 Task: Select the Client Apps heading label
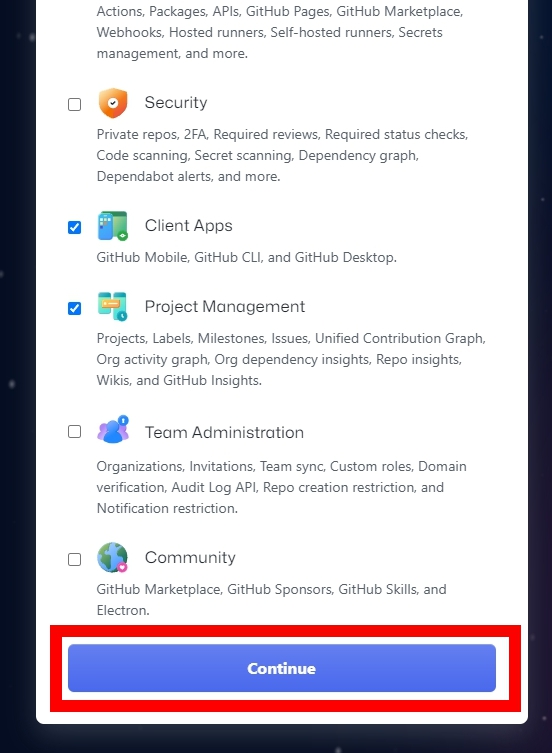[x=188, y=226]
